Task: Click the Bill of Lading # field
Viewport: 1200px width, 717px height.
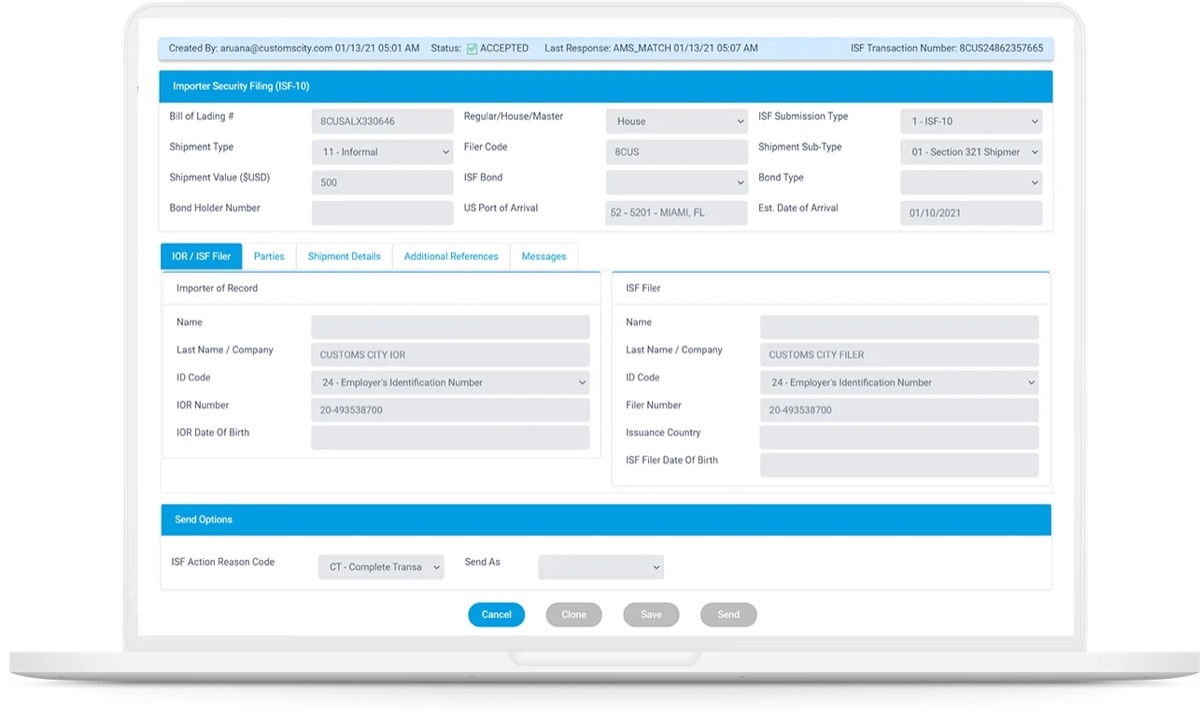Action: pos(383,122)
